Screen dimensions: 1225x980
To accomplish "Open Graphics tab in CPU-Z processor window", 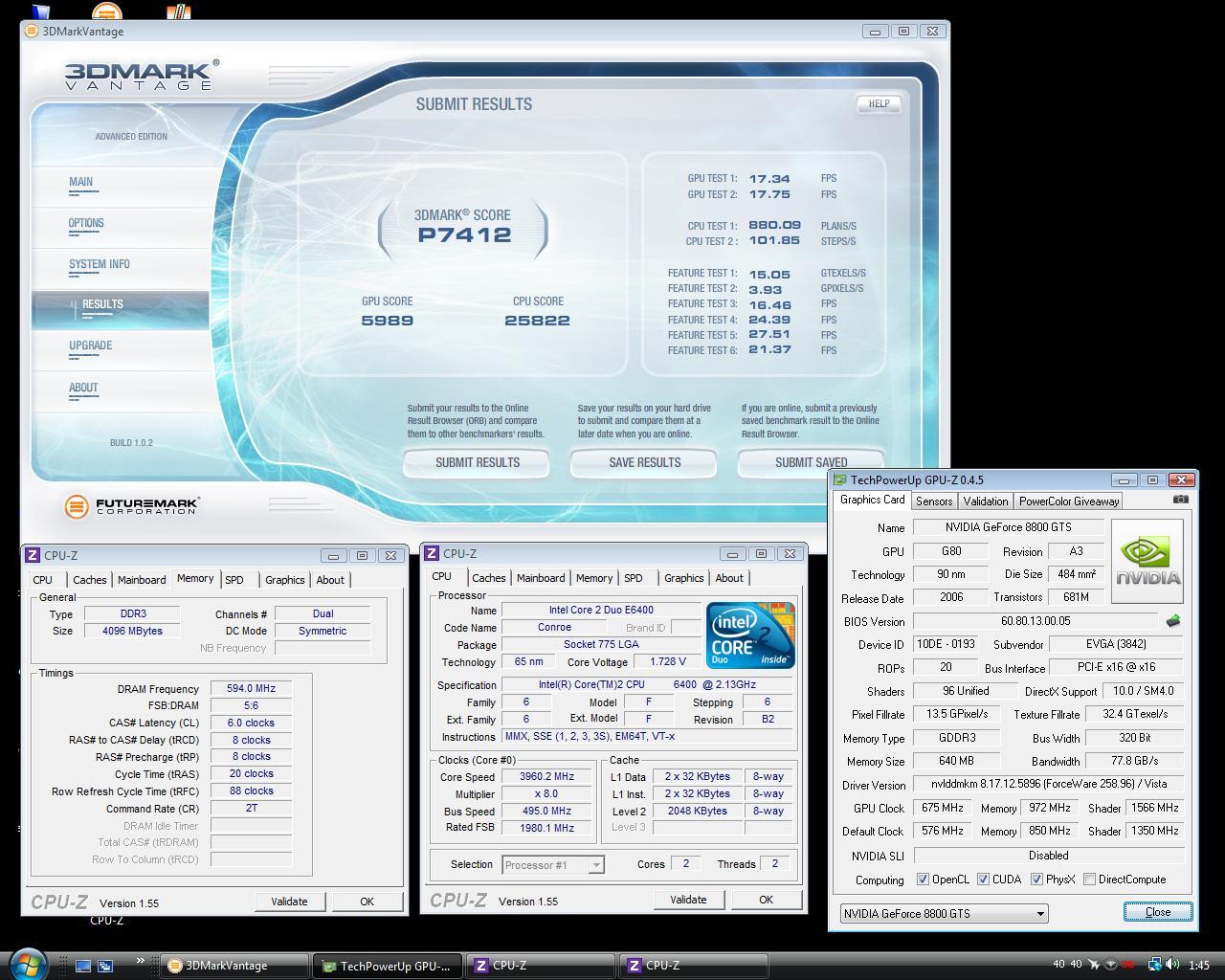I will 684,578.
